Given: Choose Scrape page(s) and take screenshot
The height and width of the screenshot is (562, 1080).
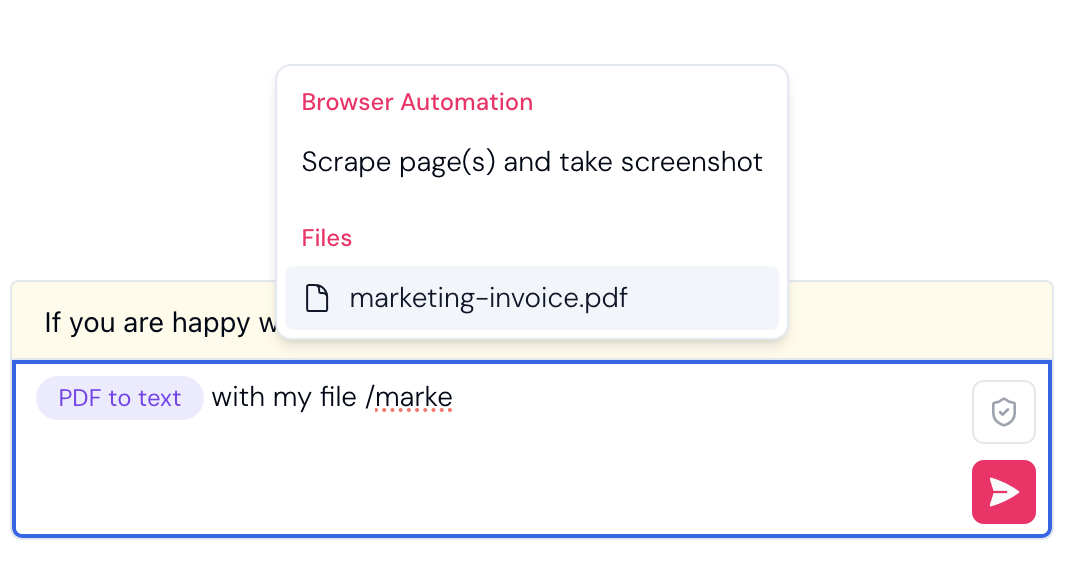Looking at the screenshot, I should click(x=532, y=162).
